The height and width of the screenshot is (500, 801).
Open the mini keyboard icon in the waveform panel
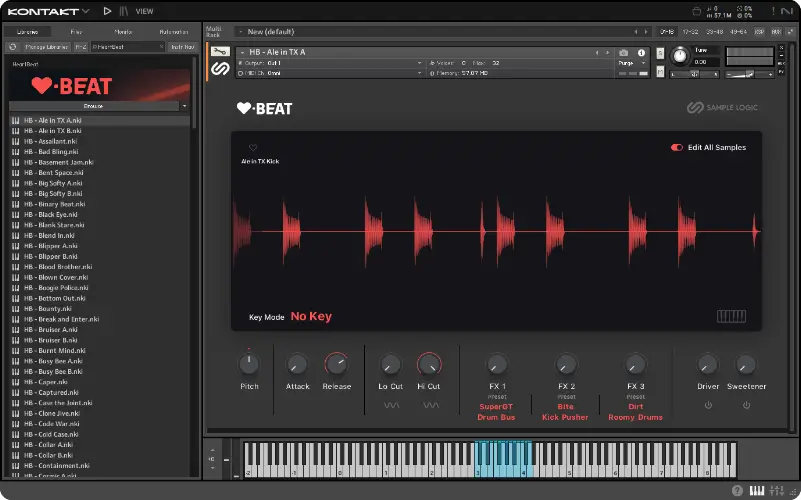[x=731, y=317]
